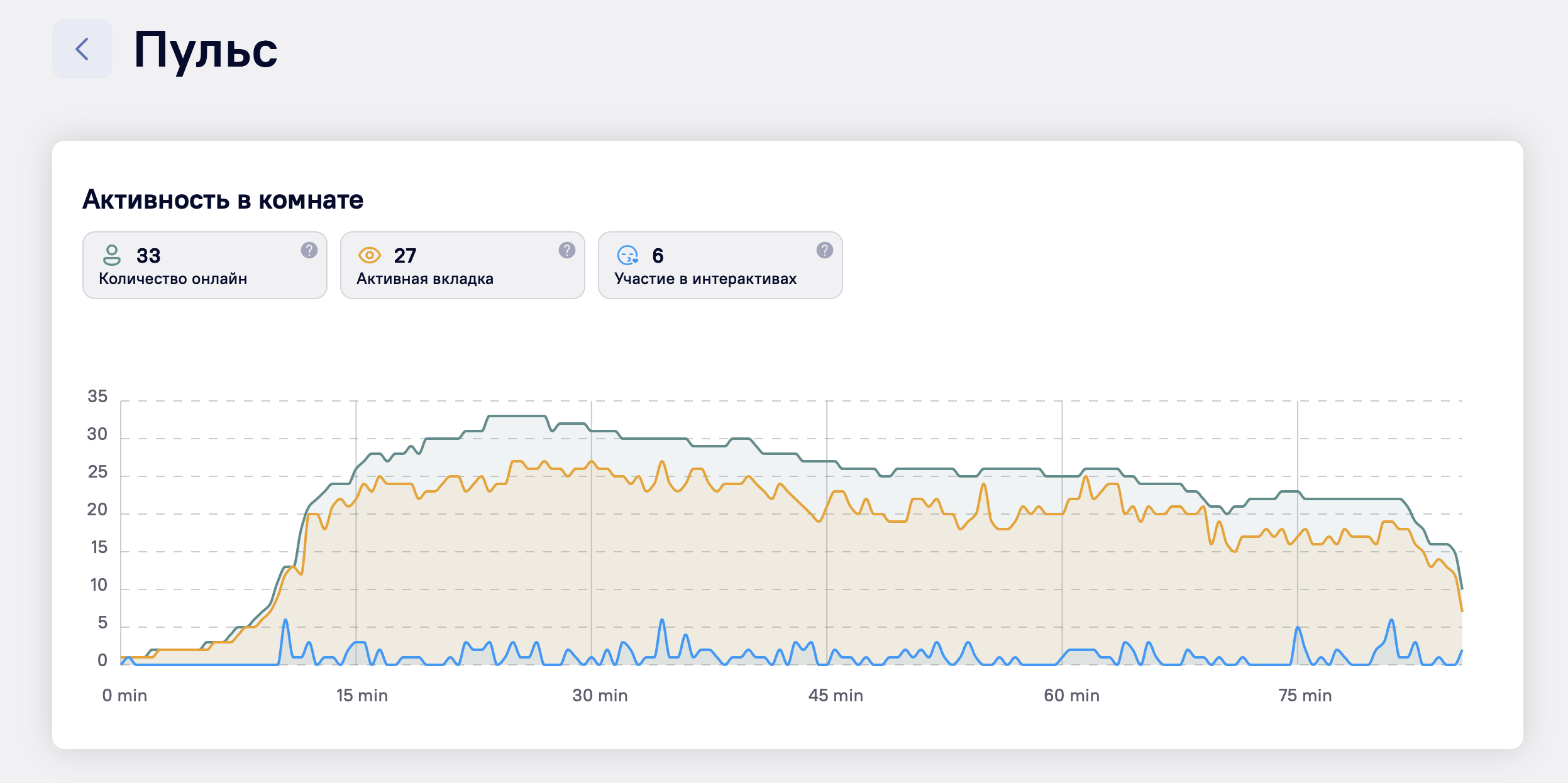This screenshot has height=783, width=1568.
Task: Toggle the Количество онлайн series card
Action: pyautogui.click(x=204, y=265)
